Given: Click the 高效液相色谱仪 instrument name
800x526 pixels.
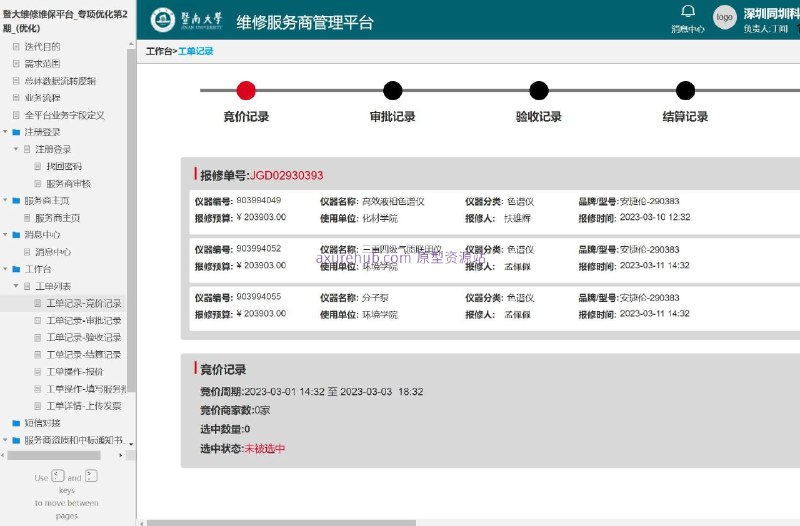Looking at the screenshot, I should pos(393,202).
